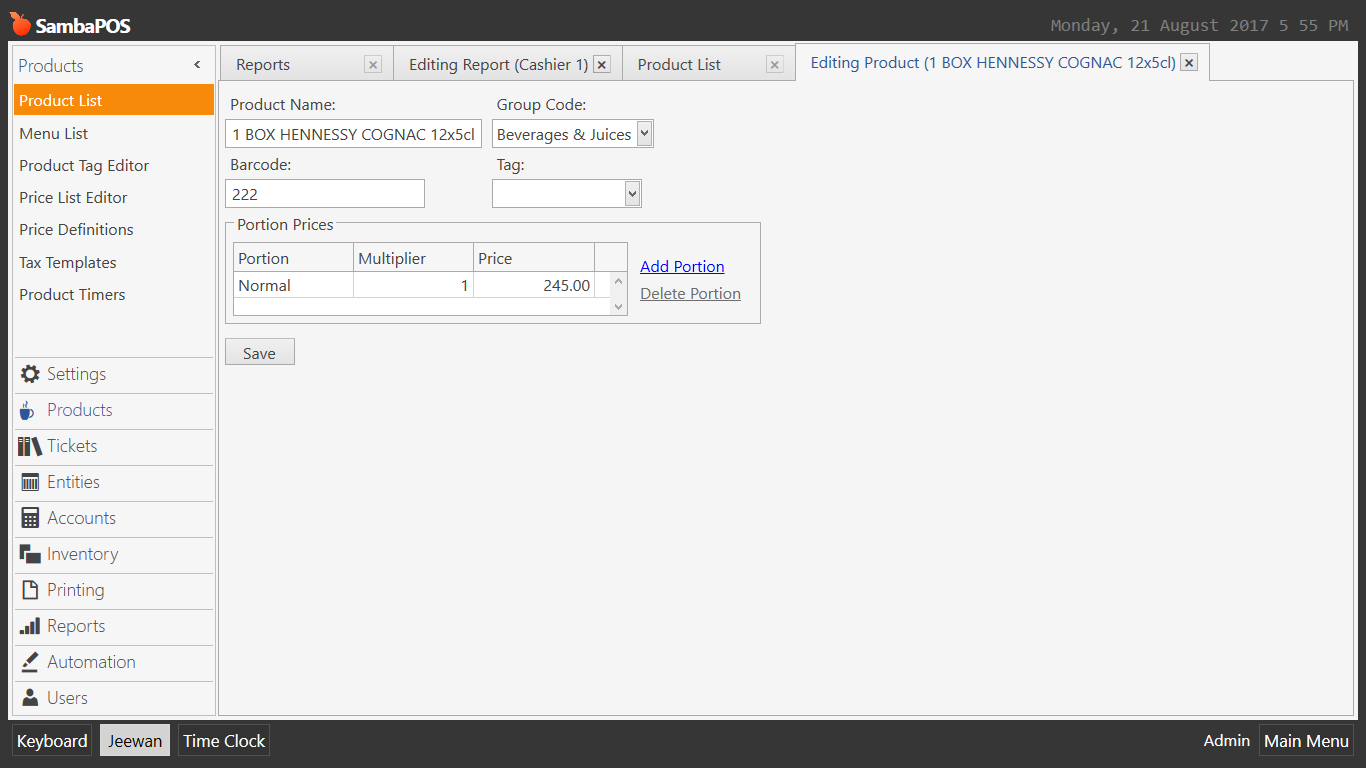Open the Tag dropdown
Screen dimensions: 1366x768
click(632, 193)
